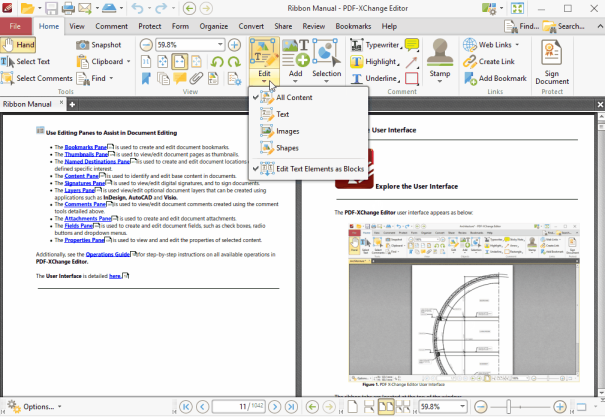
Task: Expand the Web Links dropdown
Action: pos(517,45)
